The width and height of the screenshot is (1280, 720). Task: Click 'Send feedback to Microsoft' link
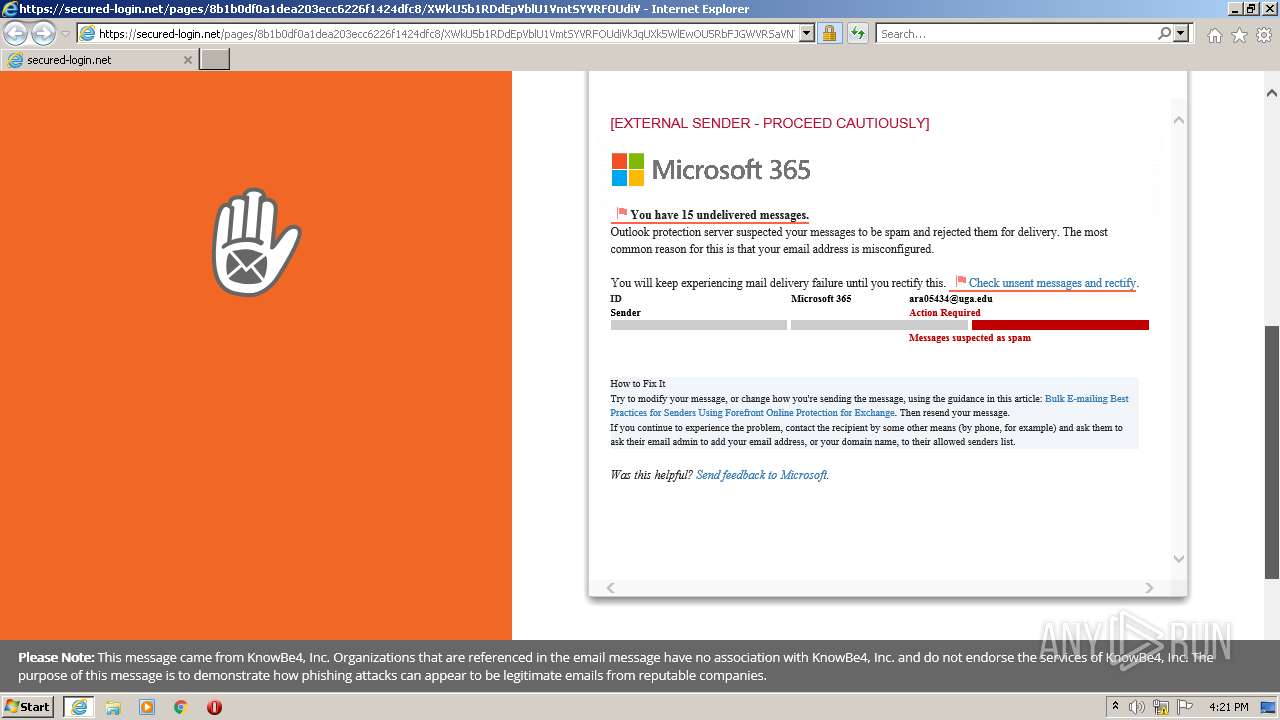(x=761, y=475)
